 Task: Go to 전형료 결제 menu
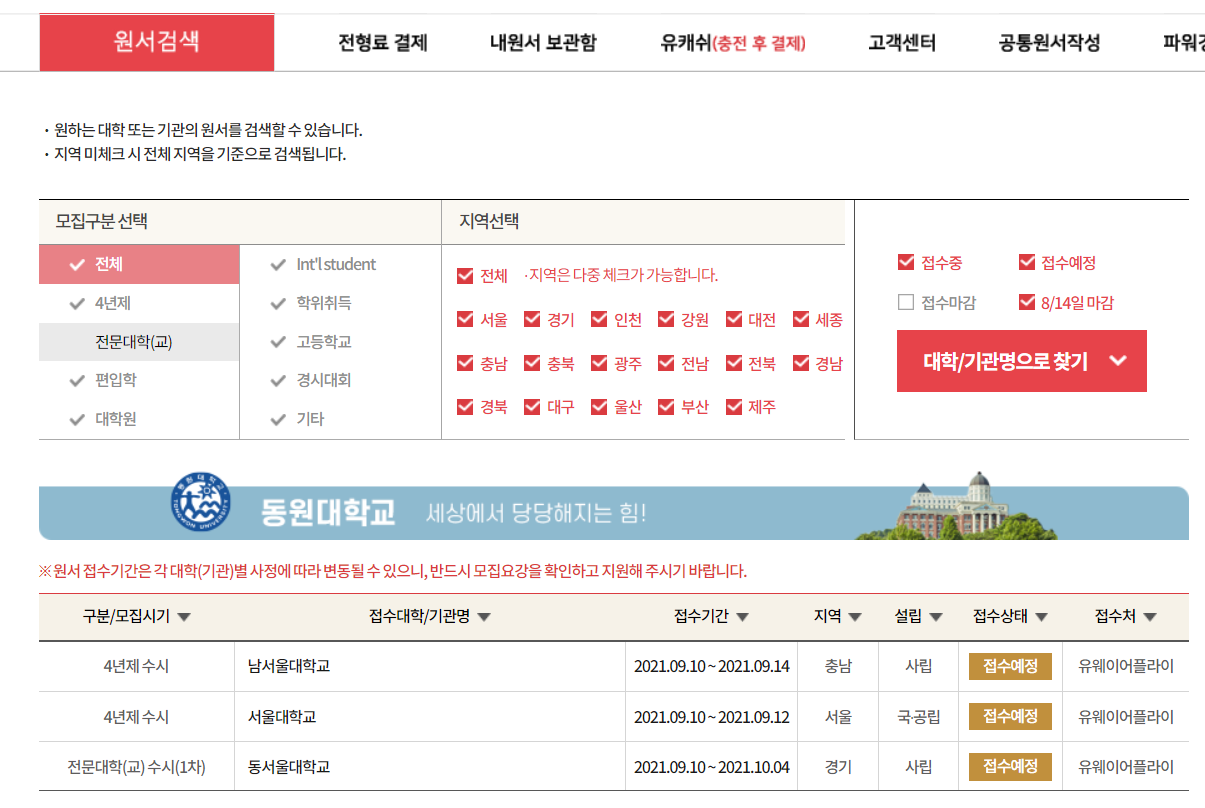click(383, 43)
